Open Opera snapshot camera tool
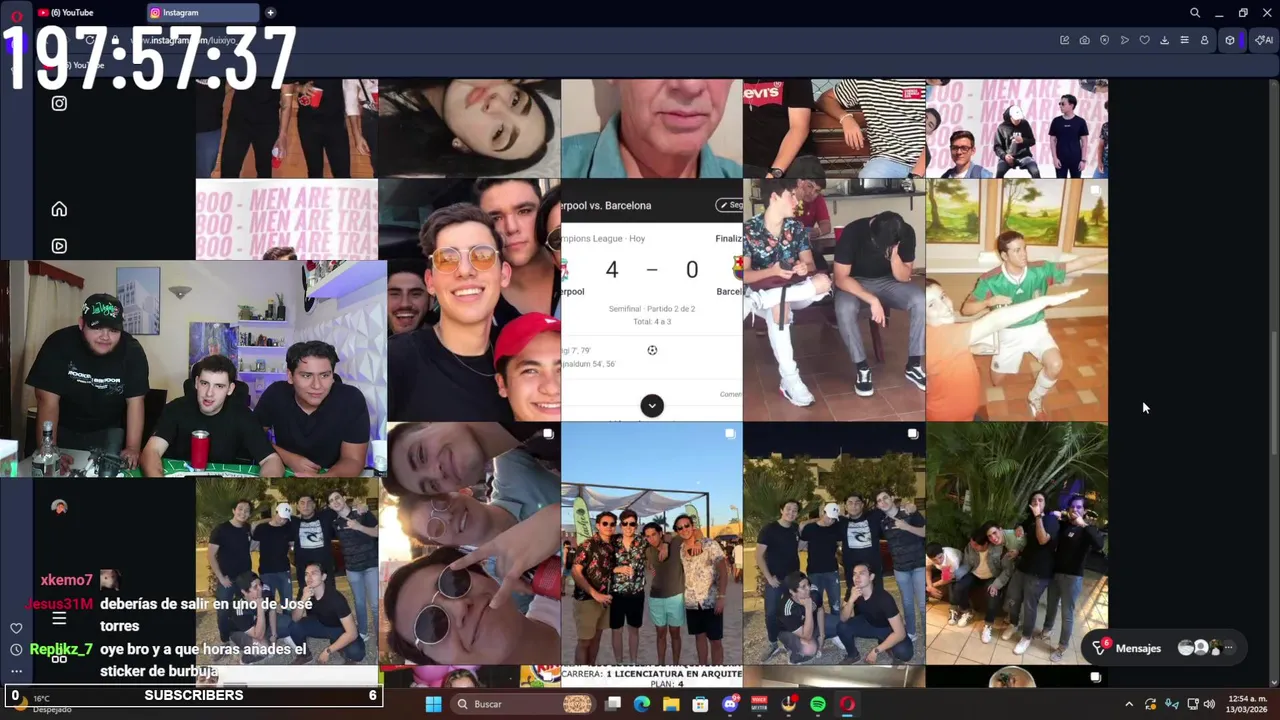 pos(1084,40)
